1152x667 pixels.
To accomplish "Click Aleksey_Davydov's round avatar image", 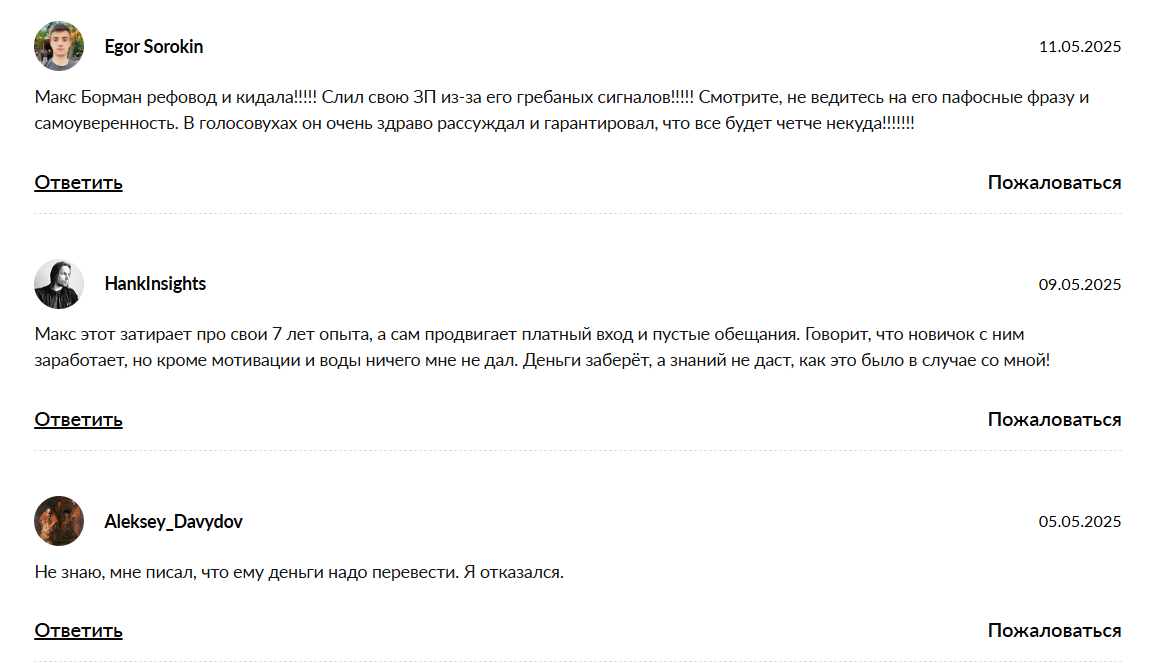I will point(59,521).
